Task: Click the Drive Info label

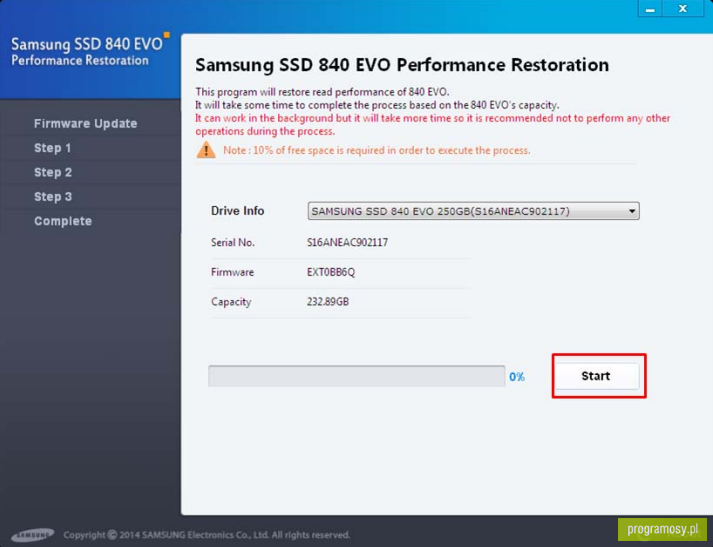Action: [x=237, y=211]
